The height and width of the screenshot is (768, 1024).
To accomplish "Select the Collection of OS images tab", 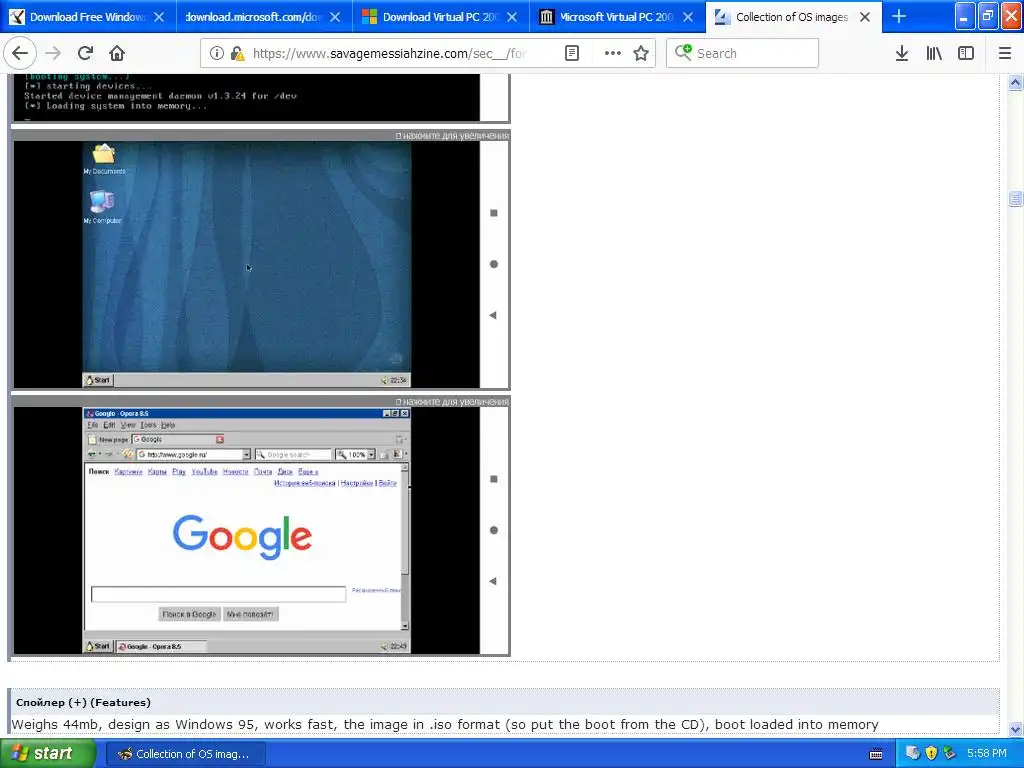I will pyautogui.click(x=793, y=17).
